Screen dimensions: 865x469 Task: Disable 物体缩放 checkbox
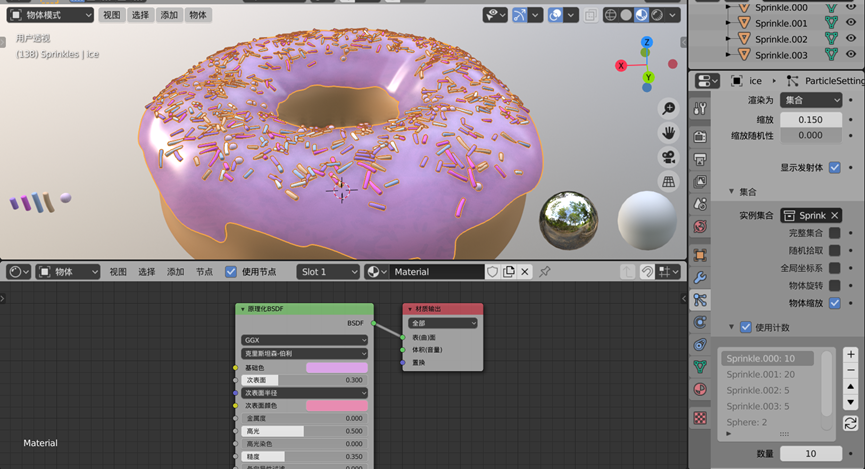coord(835,303)
